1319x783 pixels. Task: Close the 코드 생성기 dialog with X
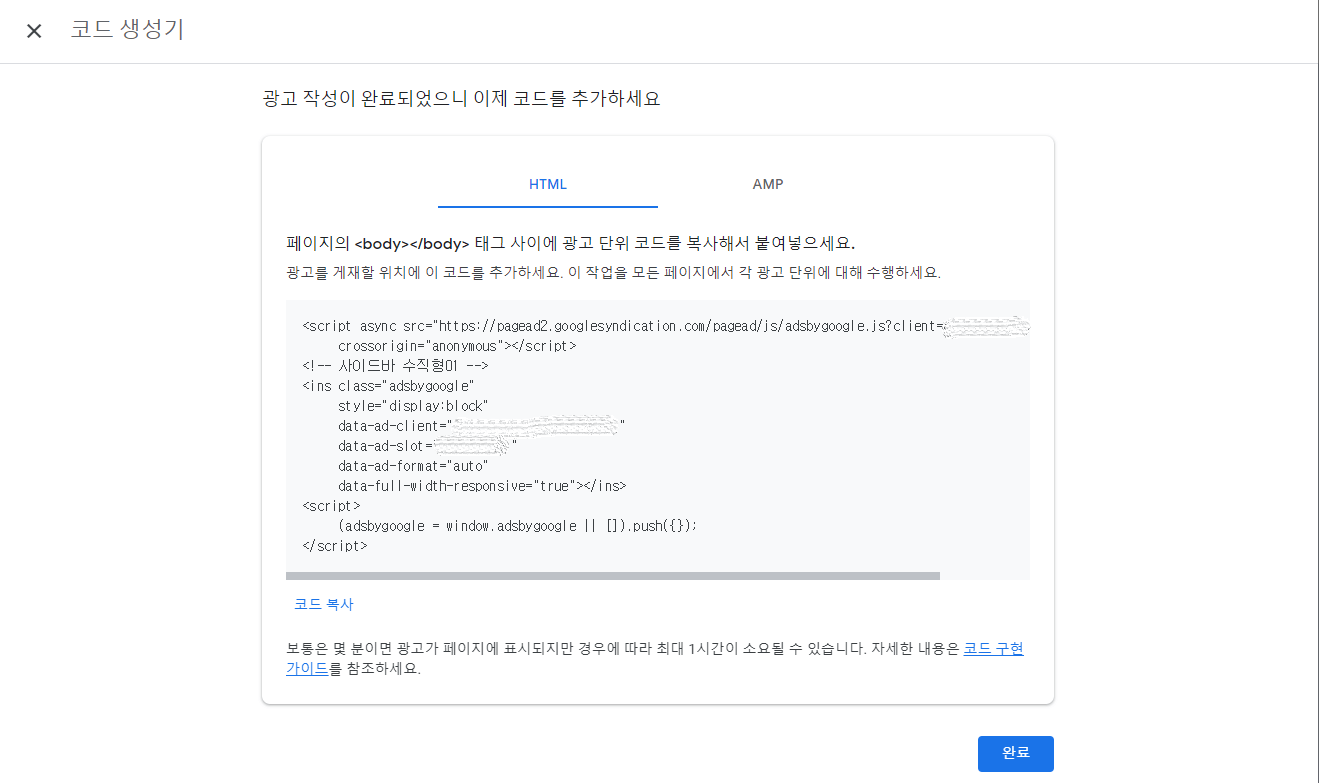pyautogui.click(x=33, y=31)
